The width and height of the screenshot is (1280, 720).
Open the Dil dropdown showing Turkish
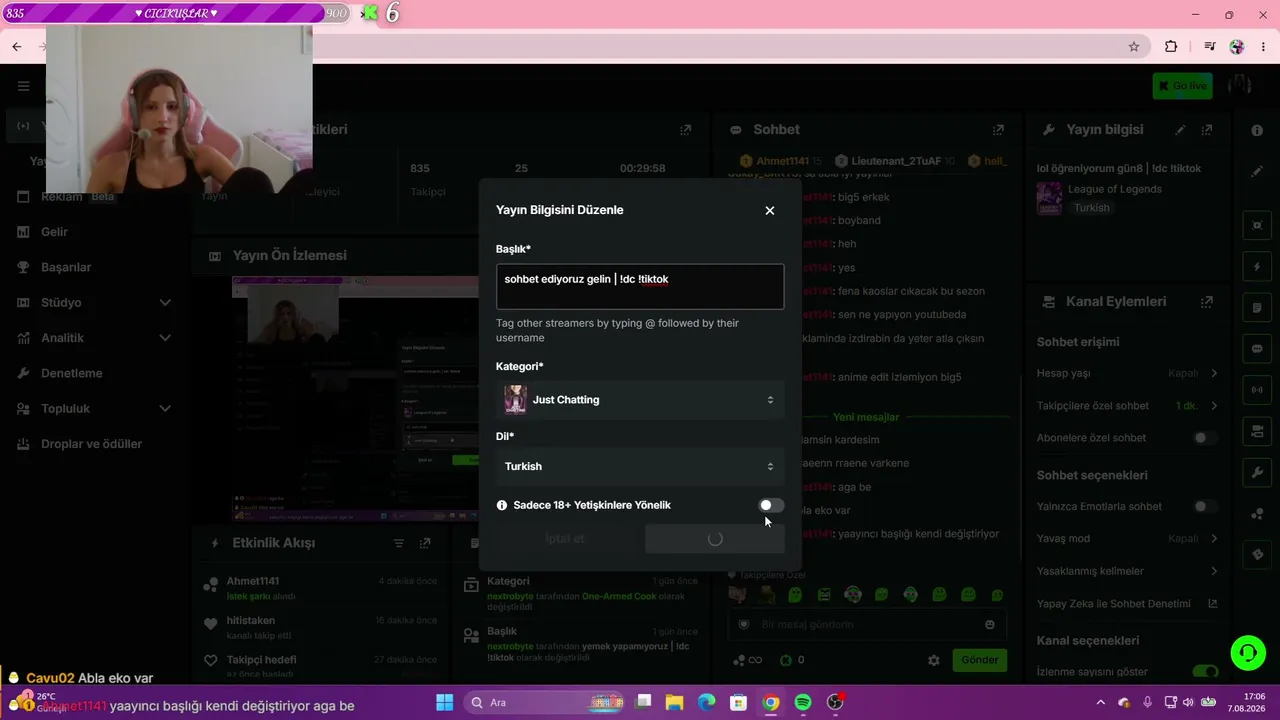pyautogui.click(x=640, y=466)
